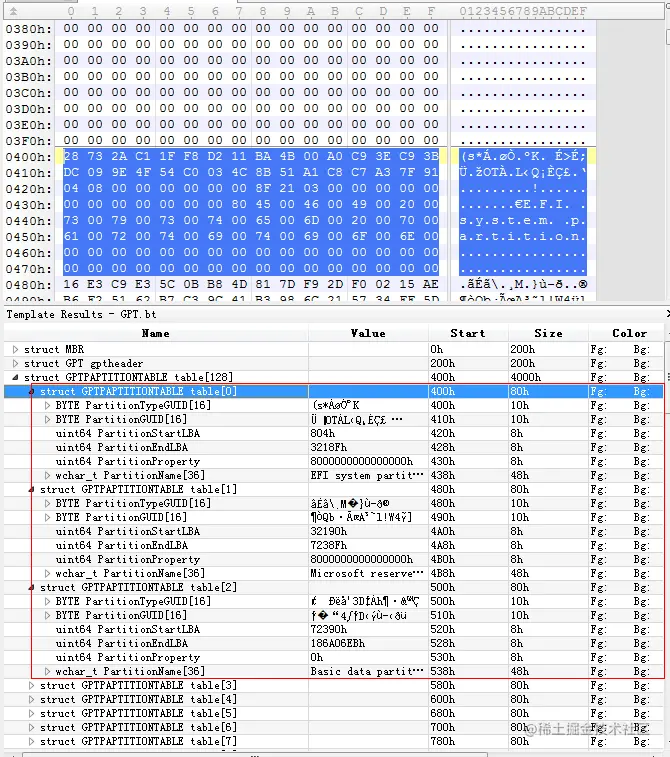Screen dimensions: 670x757
Task: Select uint64 PartitionStartLBA row at 420h
Action: 334,433
